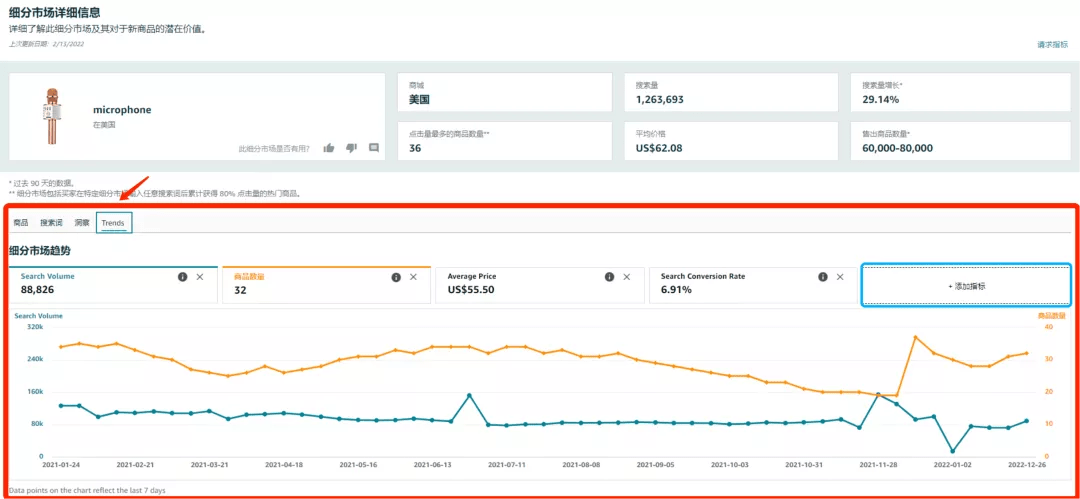
Task: Show info for 商品数量 metric
Action: pos(396,277)
